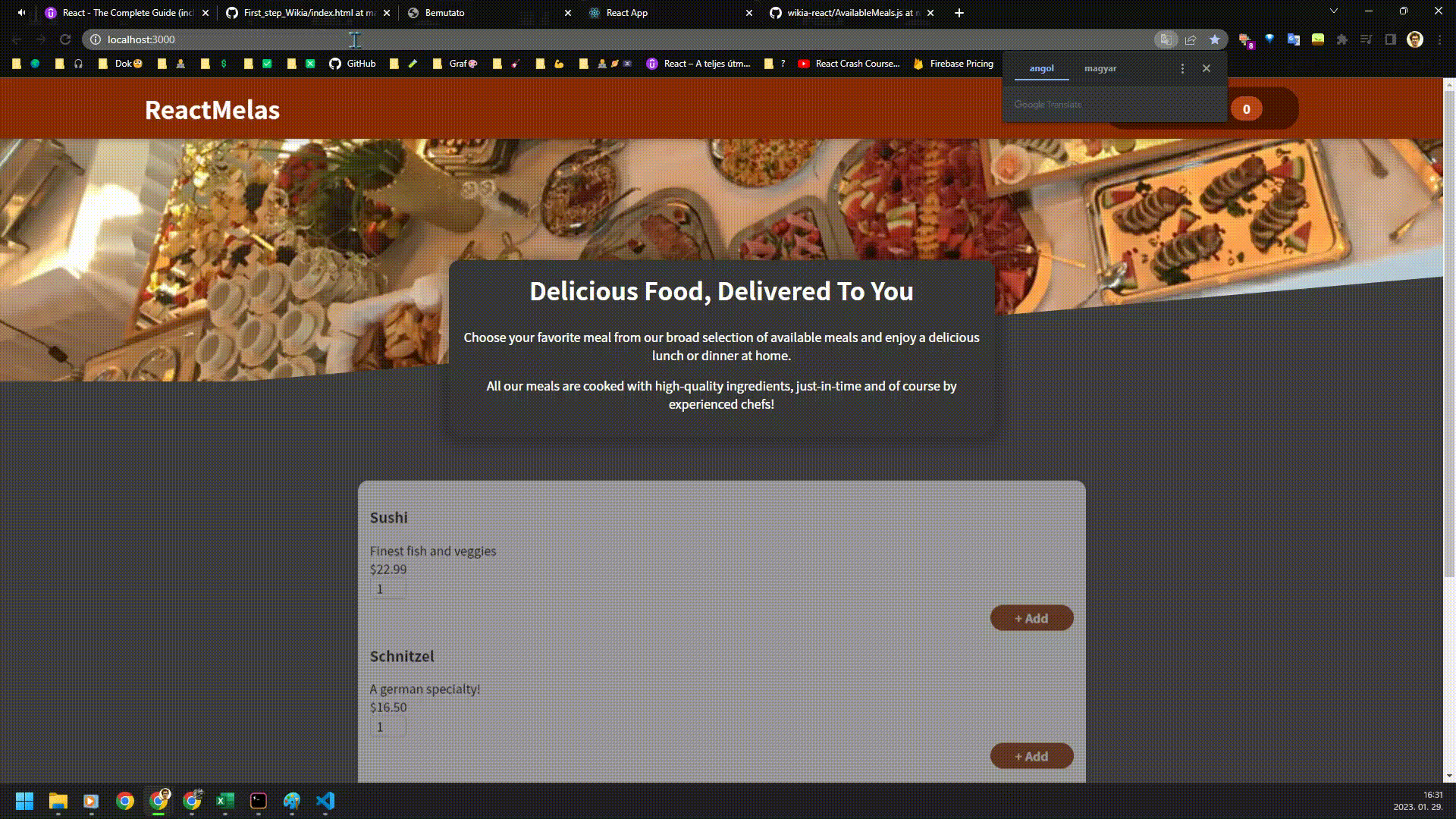
Task: Add Schnitzel to the cart
Action: pyautogui.click(x=1031, y=756)
